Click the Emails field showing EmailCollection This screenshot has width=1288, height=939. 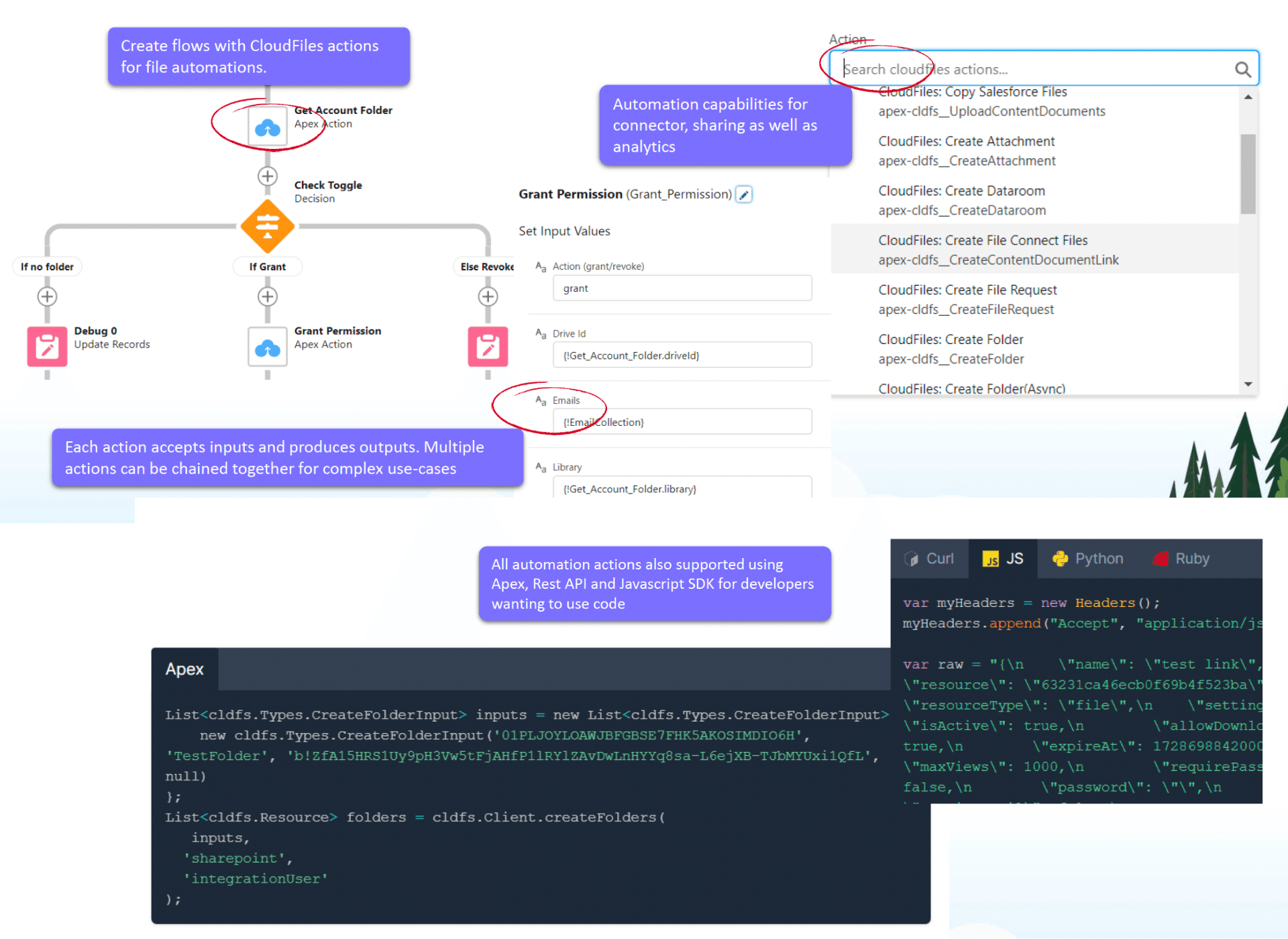682,421
